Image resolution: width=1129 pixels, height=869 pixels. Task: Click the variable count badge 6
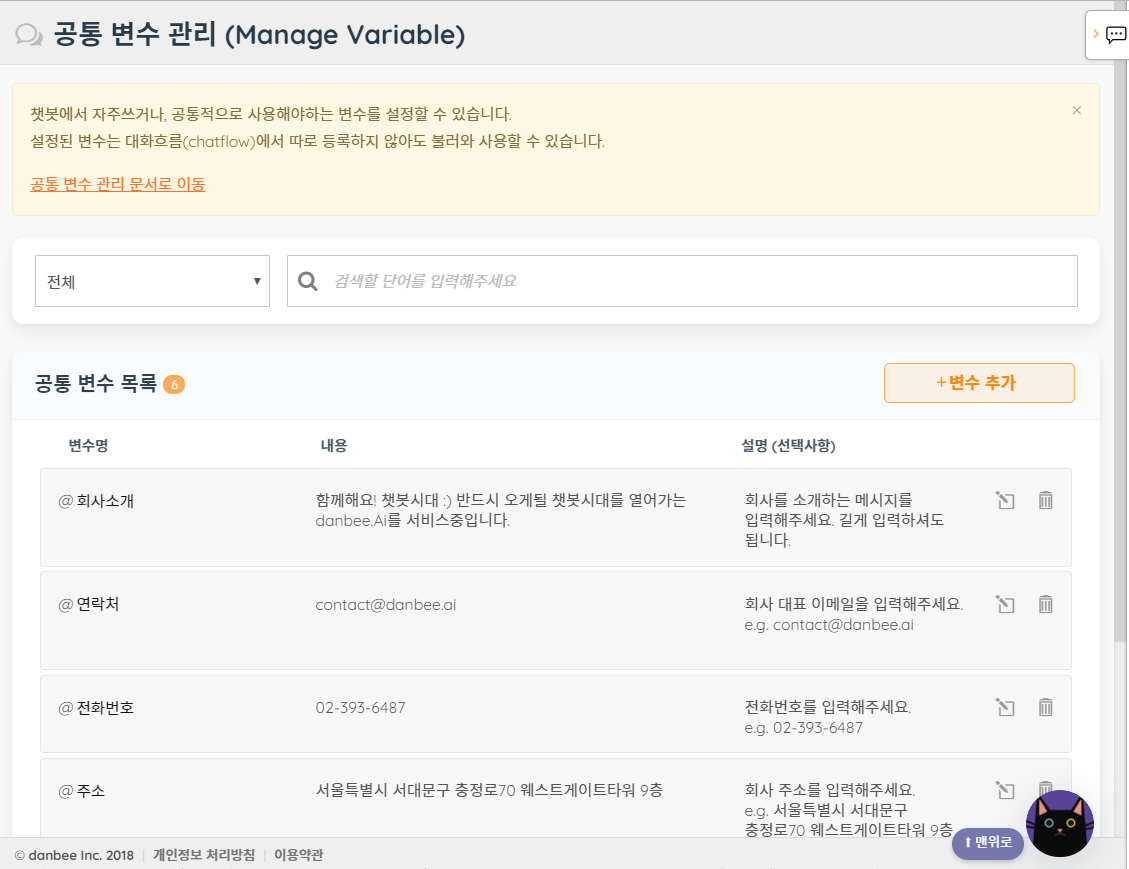click(x=174, y=384)
